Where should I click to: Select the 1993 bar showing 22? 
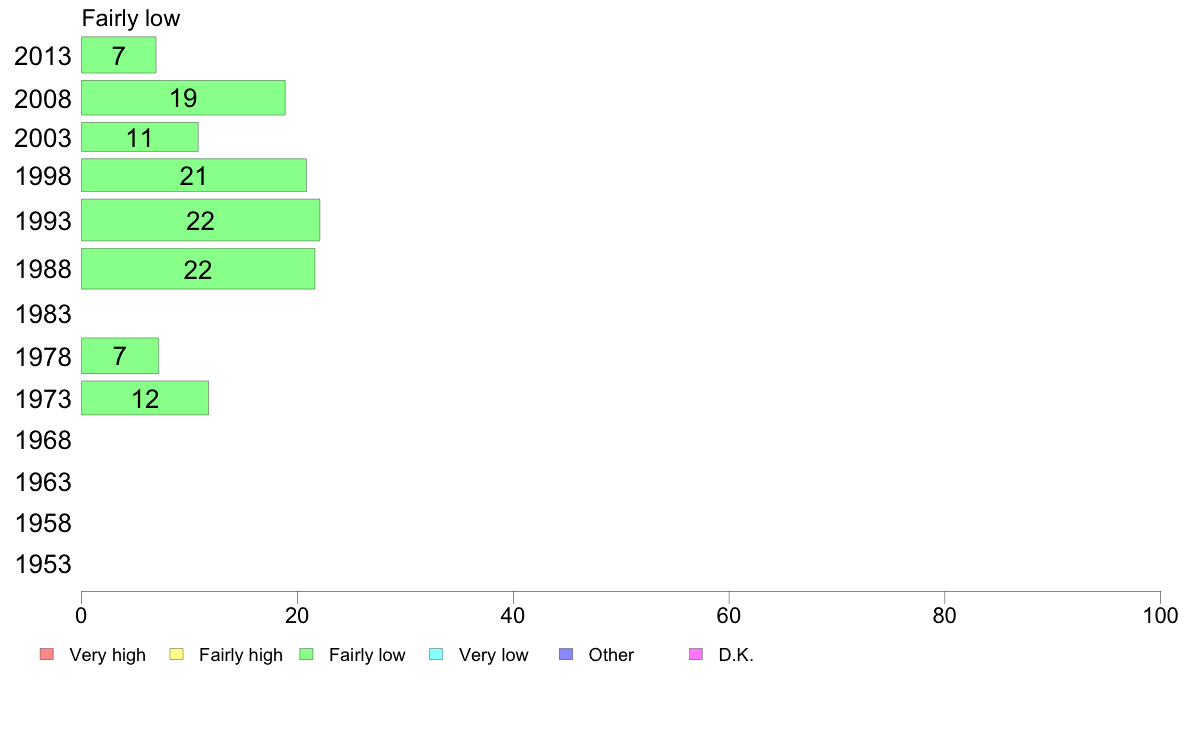[x=201, y=221]
